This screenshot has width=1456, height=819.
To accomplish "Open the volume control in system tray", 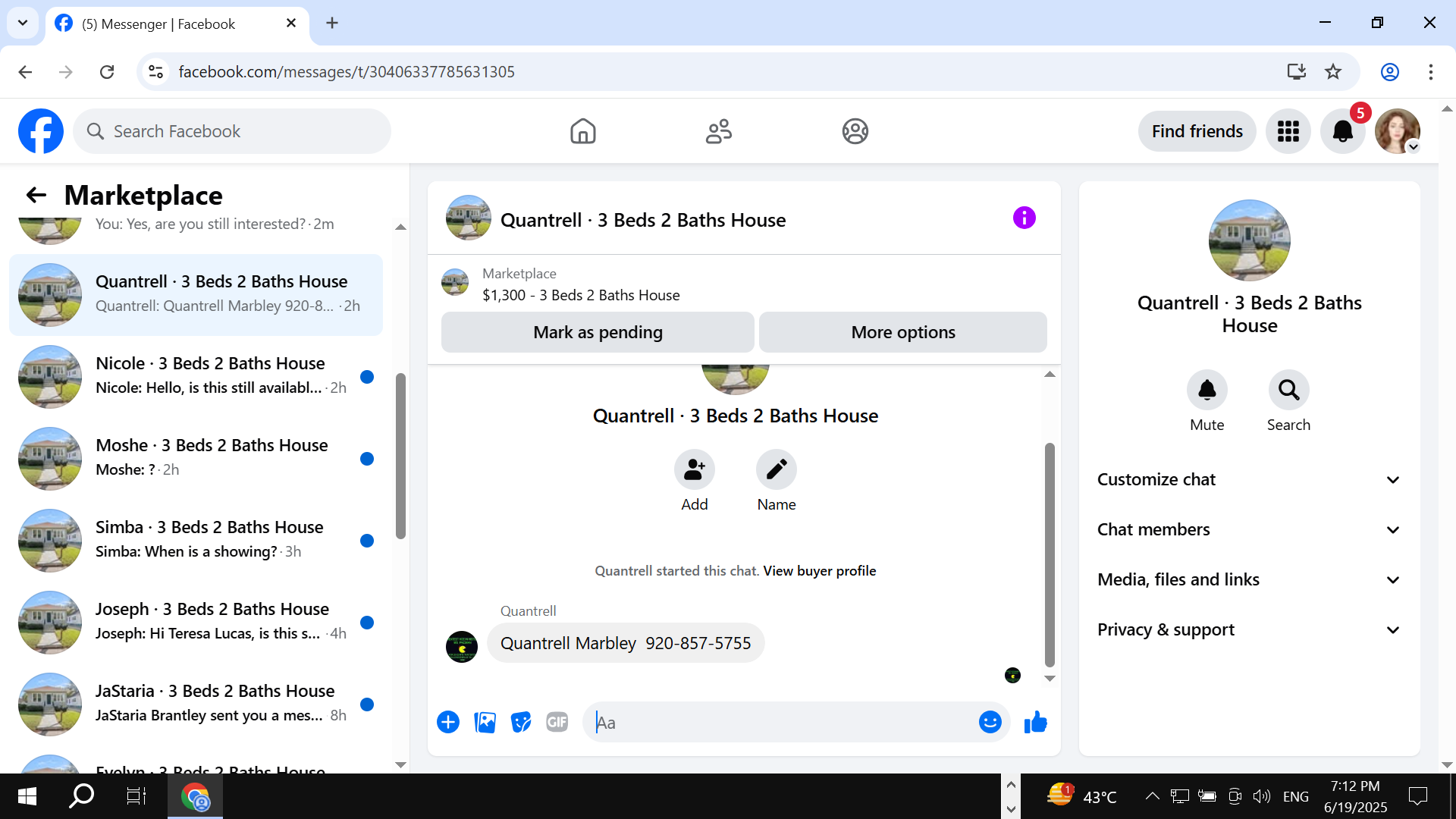I will click(1261, 796).
